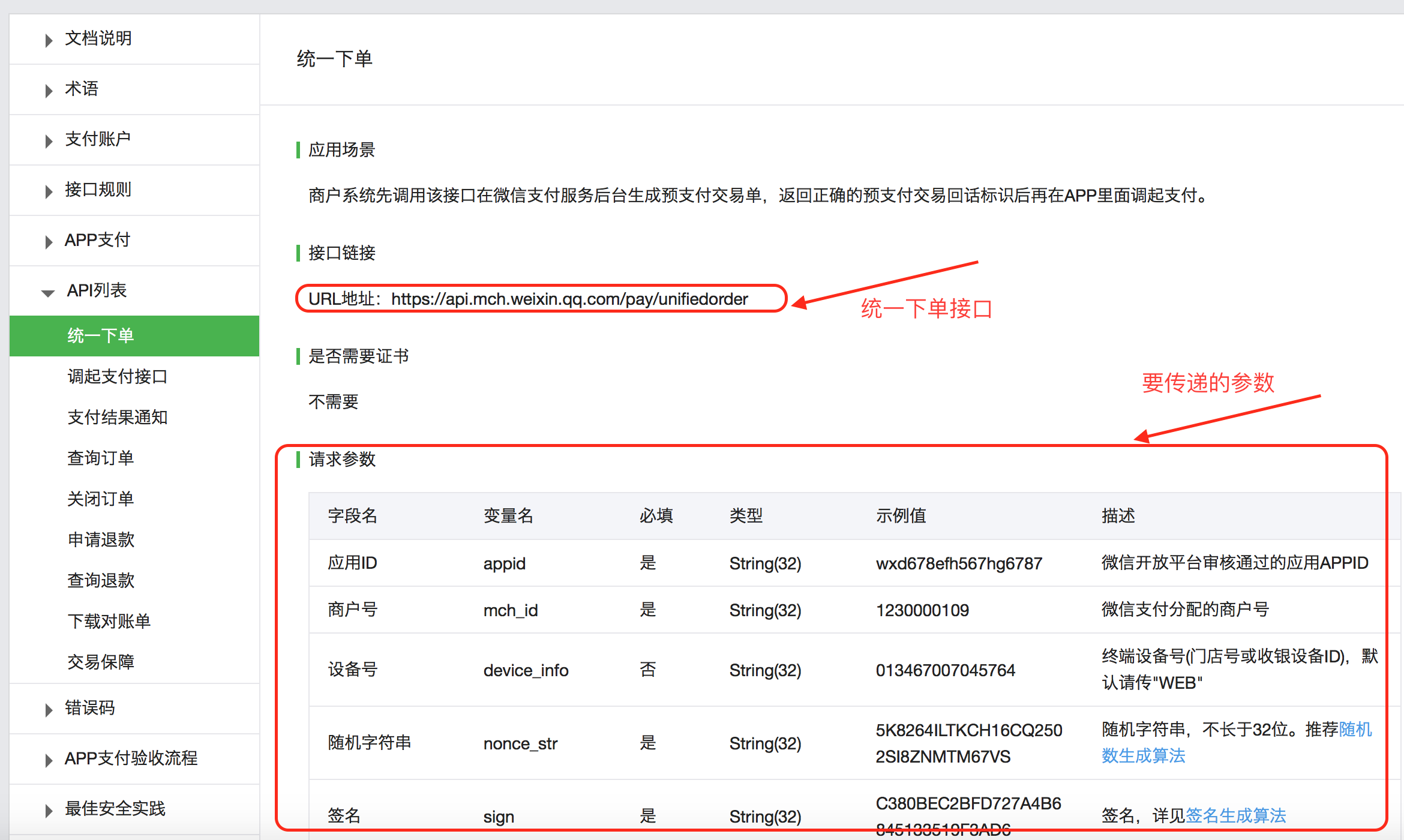Click the device_info variable name cell
The width and height of the screenshot is (1404, 840).
pyautogui.click(x=526, y=670)
